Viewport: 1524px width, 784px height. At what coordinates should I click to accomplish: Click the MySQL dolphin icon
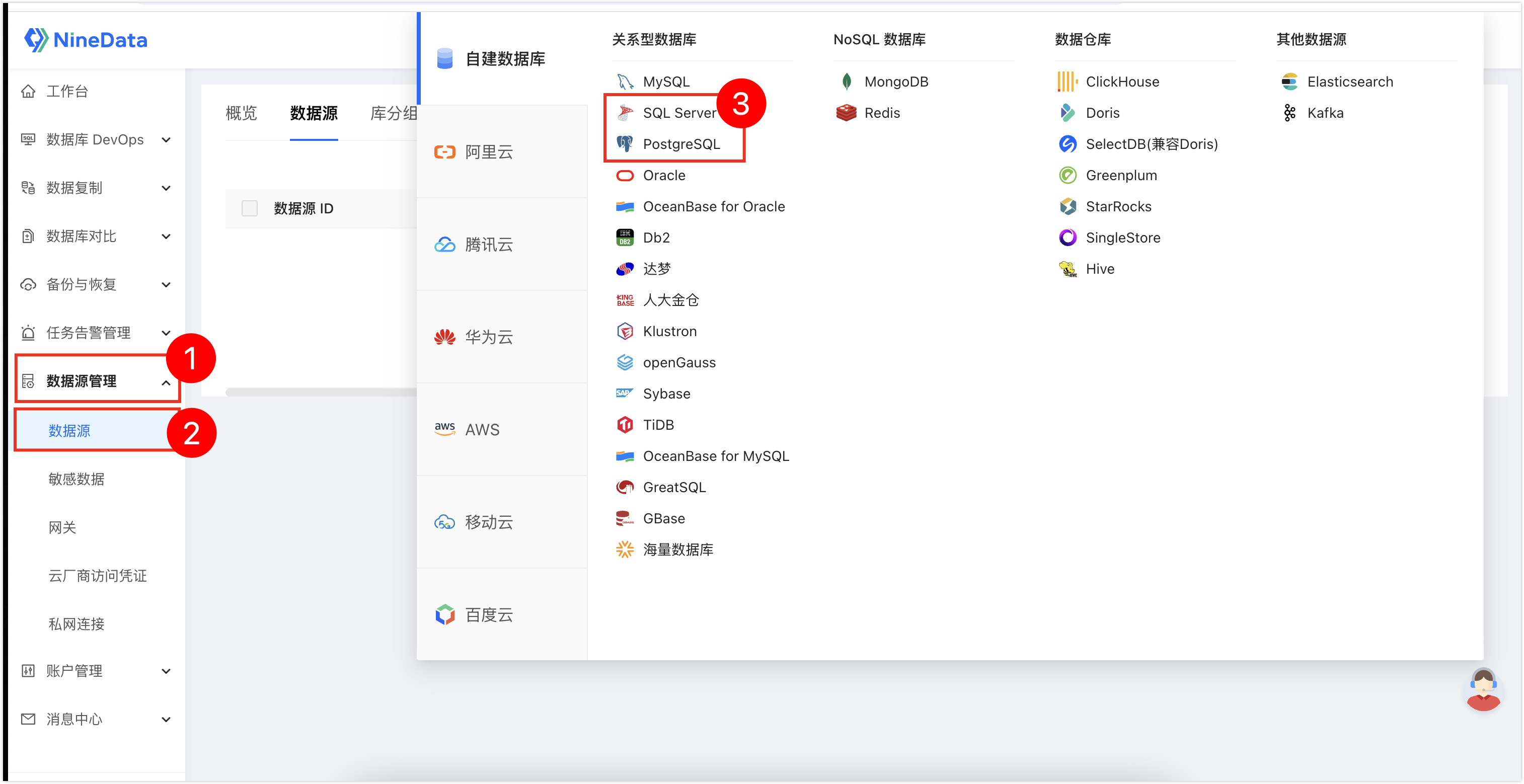pos(625,82)
